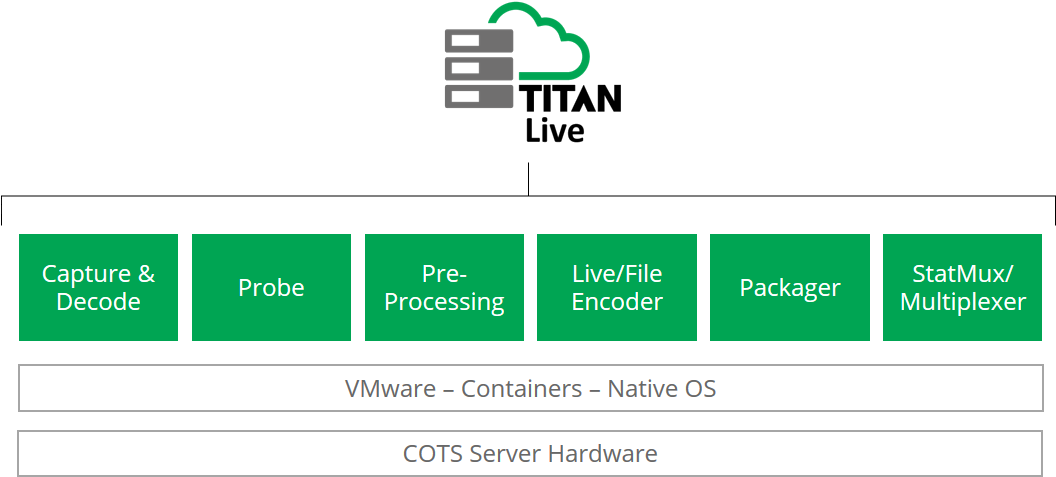Image resolution: width=1056 pixels, height=477 pixels.
Task: Click the horizontal bracket line above the blocks
Action: tap(529, 197)
